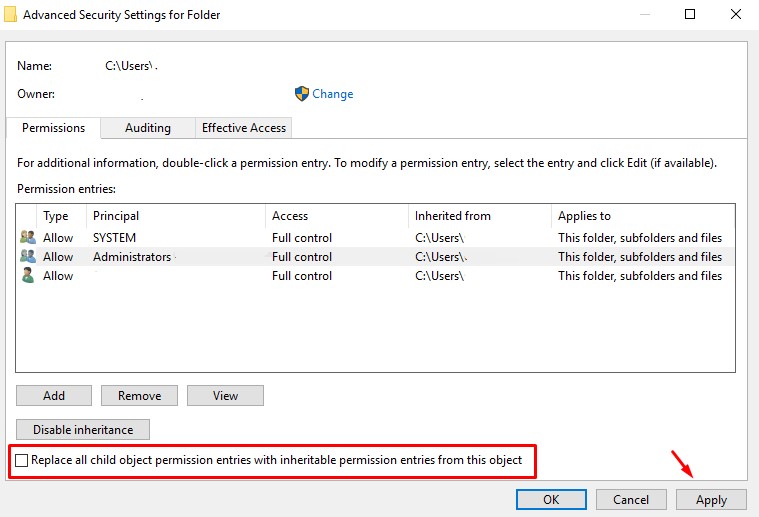
Task: Click the UAC shield icon beside Change
Action: tap(302, 94)
